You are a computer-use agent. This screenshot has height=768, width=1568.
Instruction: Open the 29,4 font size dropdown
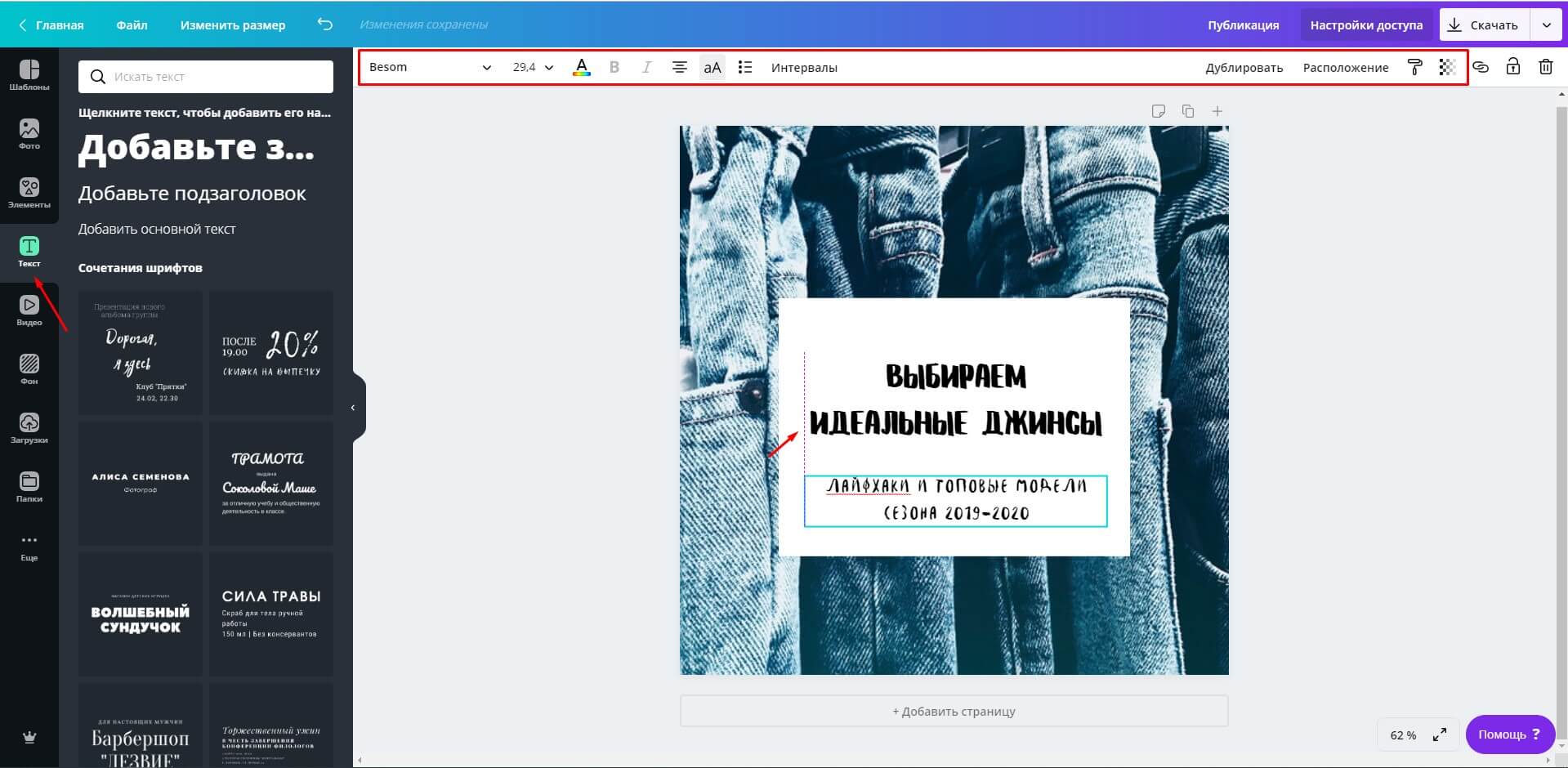click(x=533, y=67)
